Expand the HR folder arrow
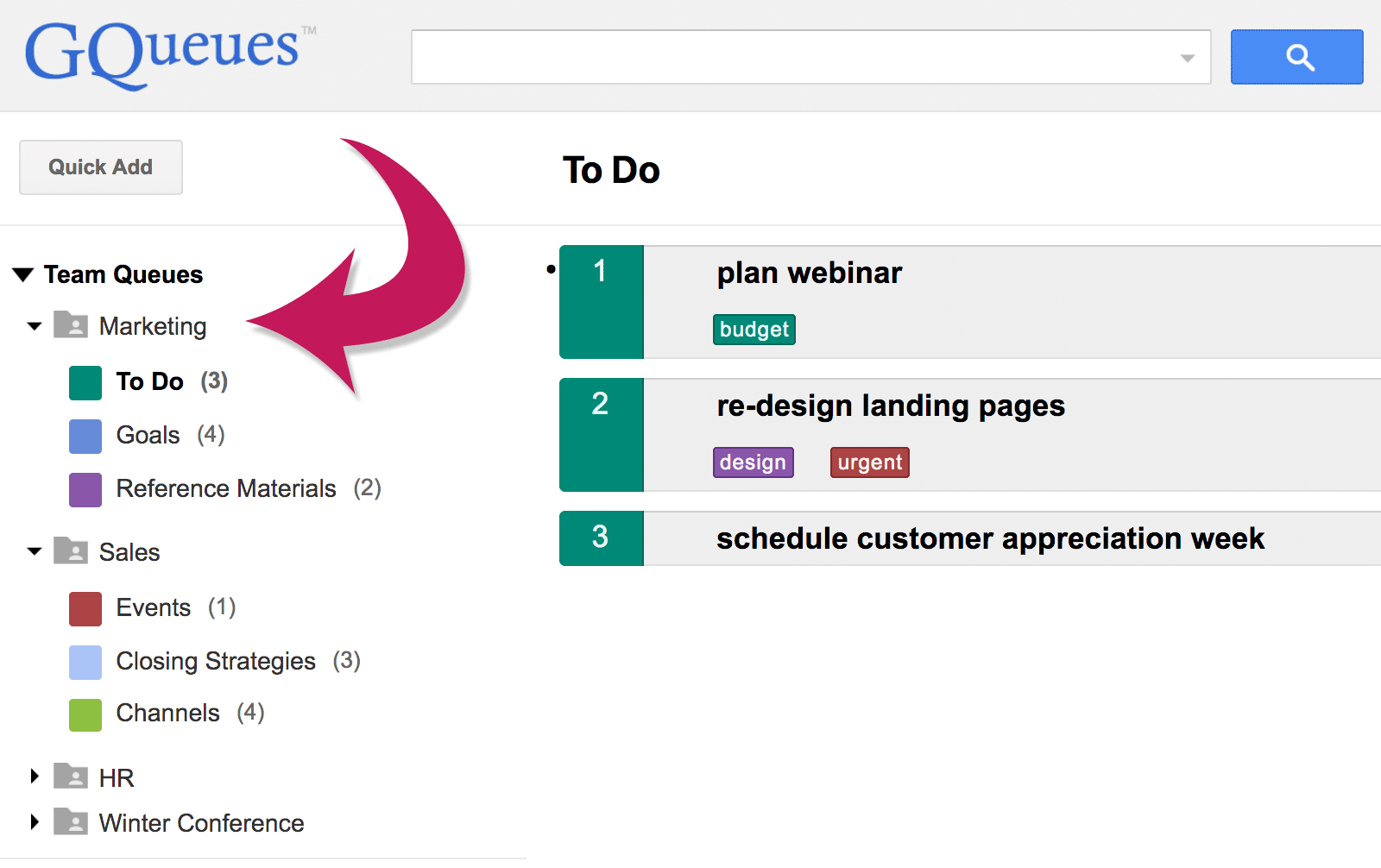The height and width of the screenshot is (868, 1381). tap(35, 777)
